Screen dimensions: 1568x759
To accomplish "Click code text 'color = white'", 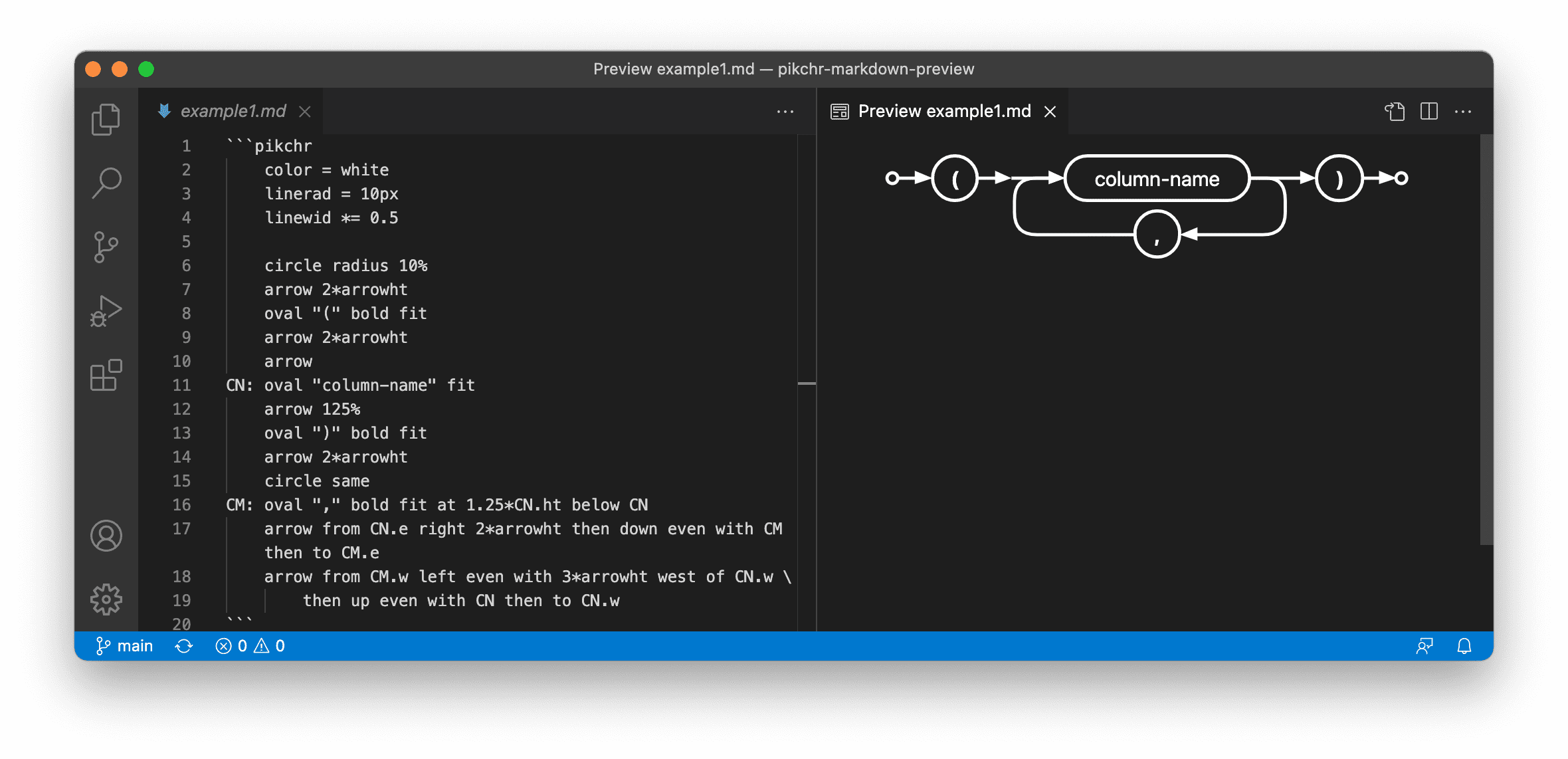I will (326, 170).
